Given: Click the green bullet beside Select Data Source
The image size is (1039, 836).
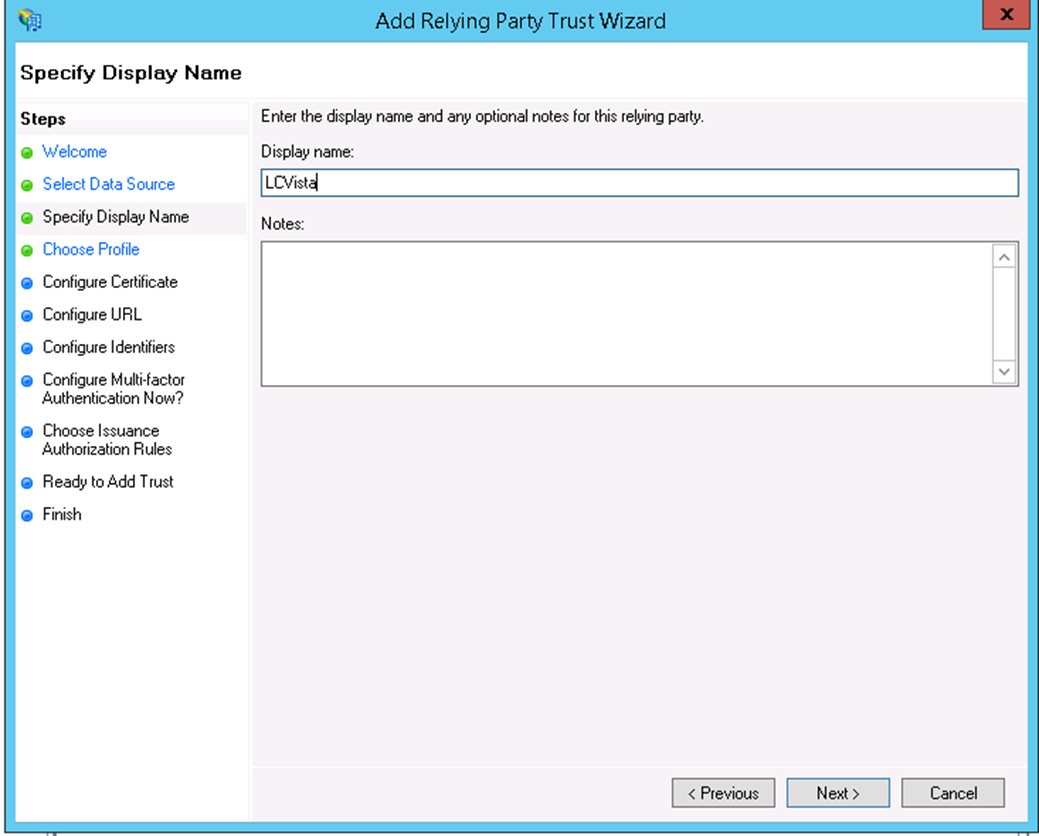Looking at the screenshot, I should pyautogui.click(x=27, y=186).
